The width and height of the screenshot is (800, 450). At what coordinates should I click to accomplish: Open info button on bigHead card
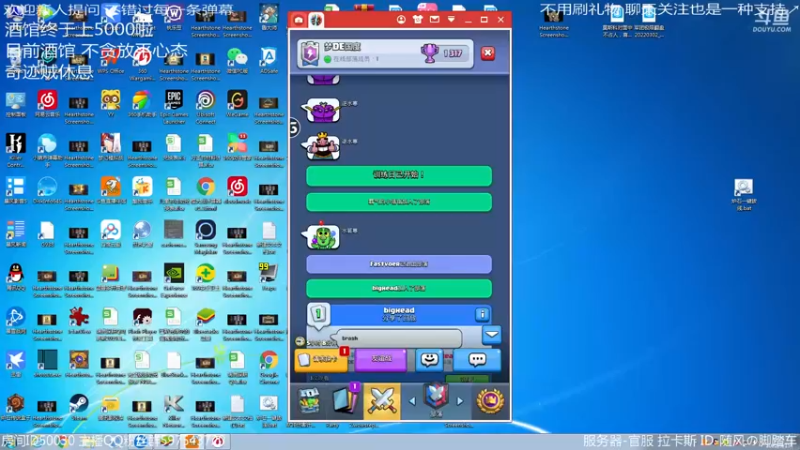click(x=482, y=314)
